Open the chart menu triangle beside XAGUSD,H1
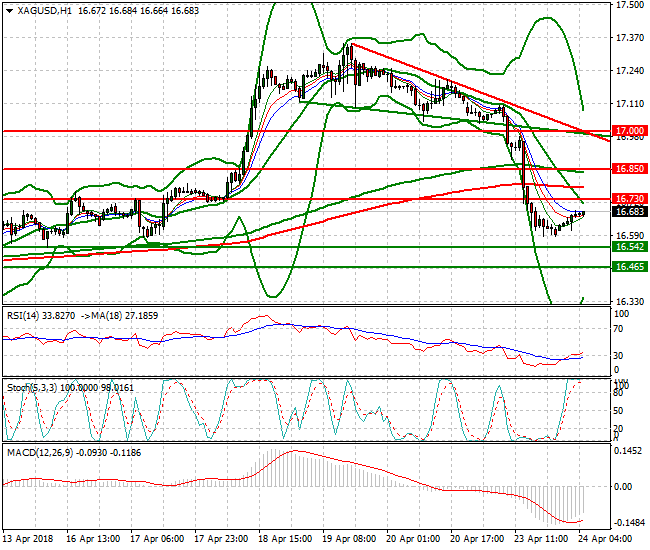This screenshot has height=550, width=650. 10,11
